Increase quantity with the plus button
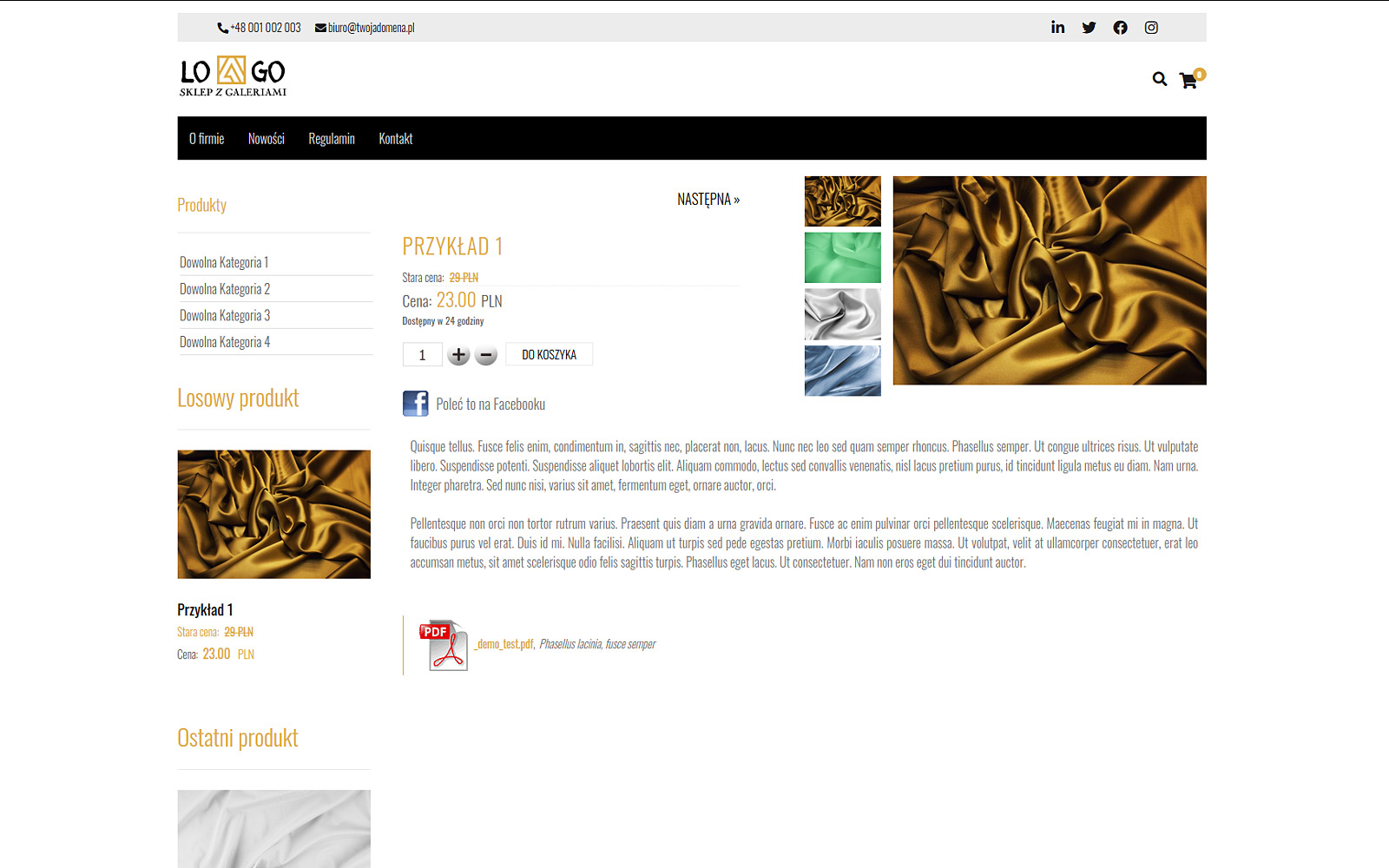The image size is (1389, 868). pos(458,354)
